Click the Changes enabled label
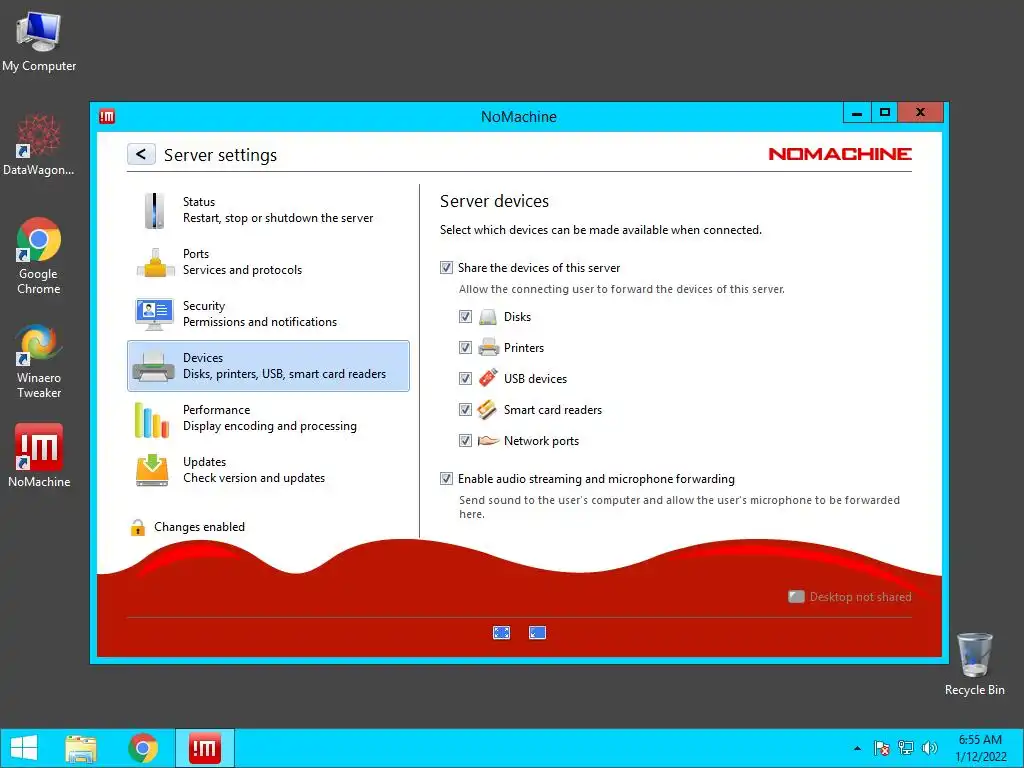Image resolution: width=1024 pixels, height=768 pixels. tap(199, 527)
